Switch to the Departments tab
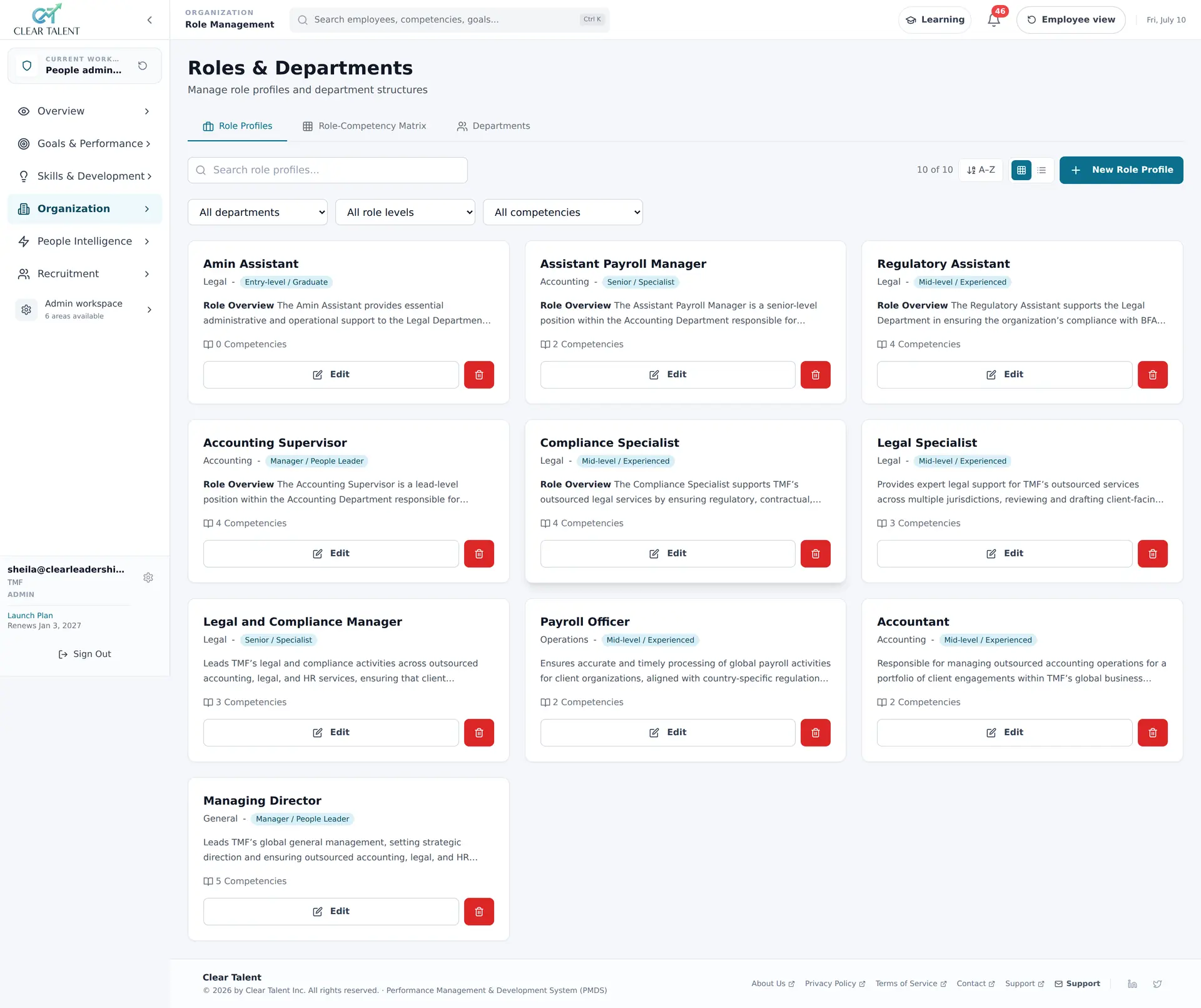The height and width of the screenshot is (1008, 1201). click(x=494, y=126)
